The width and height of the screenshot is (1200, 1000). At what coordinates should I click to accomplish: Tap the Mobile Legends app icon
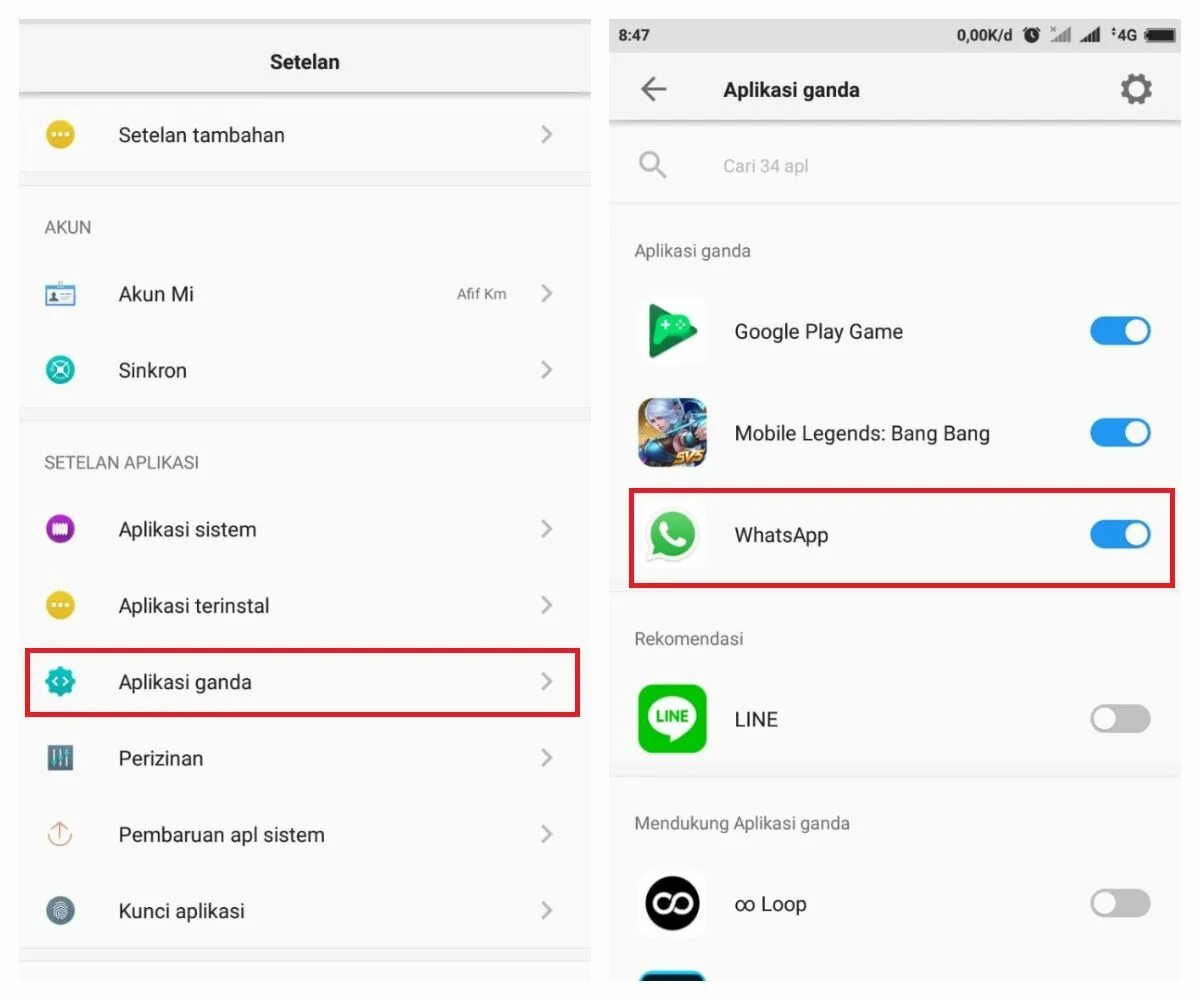[x=672, y=433]
